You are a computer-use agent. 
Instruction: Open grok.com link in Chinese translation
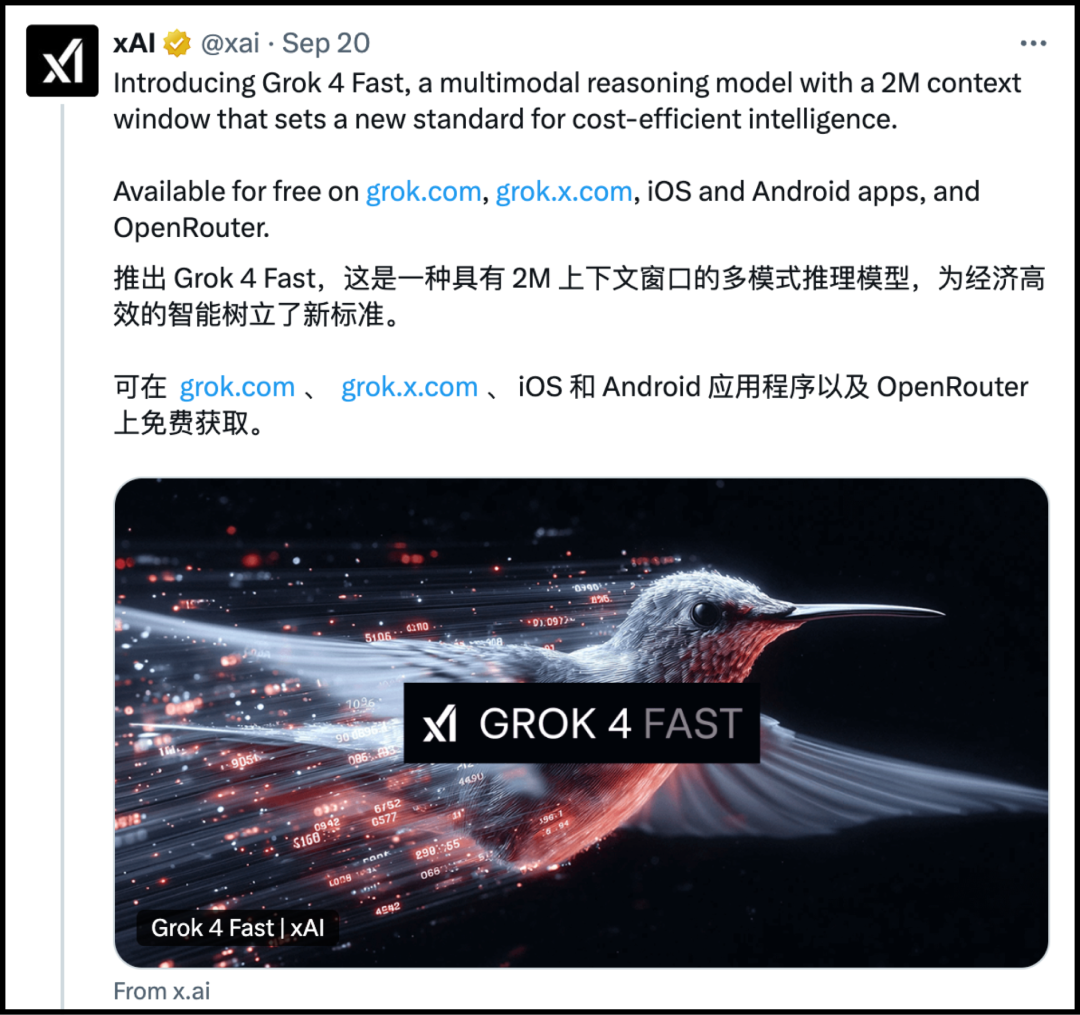(237, 387)
